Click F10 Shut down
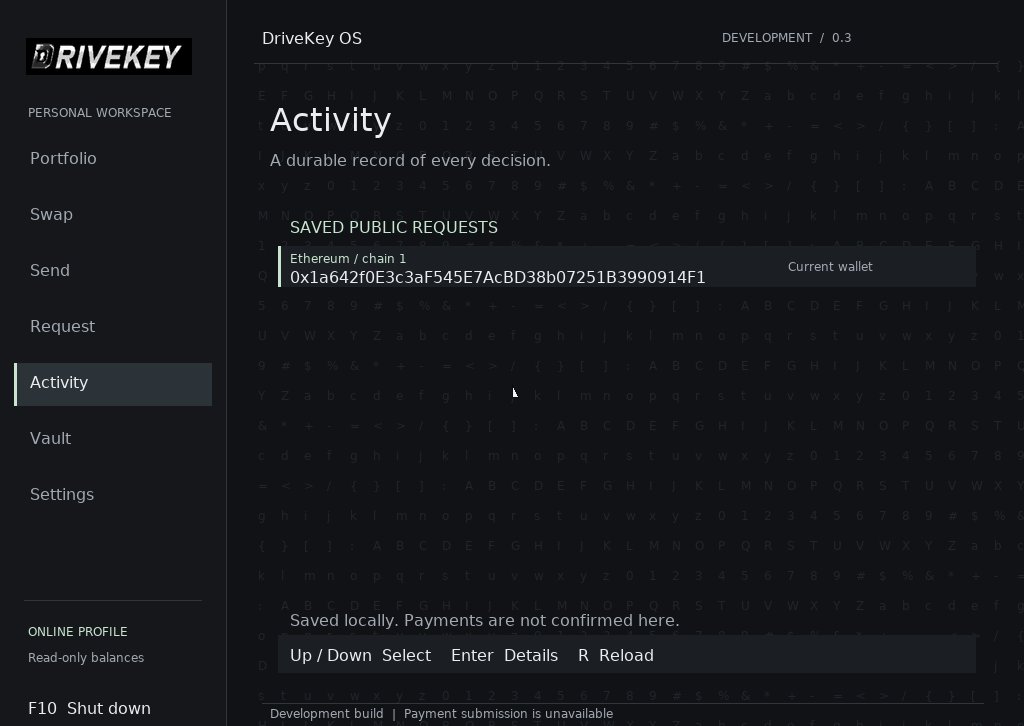 89,708
